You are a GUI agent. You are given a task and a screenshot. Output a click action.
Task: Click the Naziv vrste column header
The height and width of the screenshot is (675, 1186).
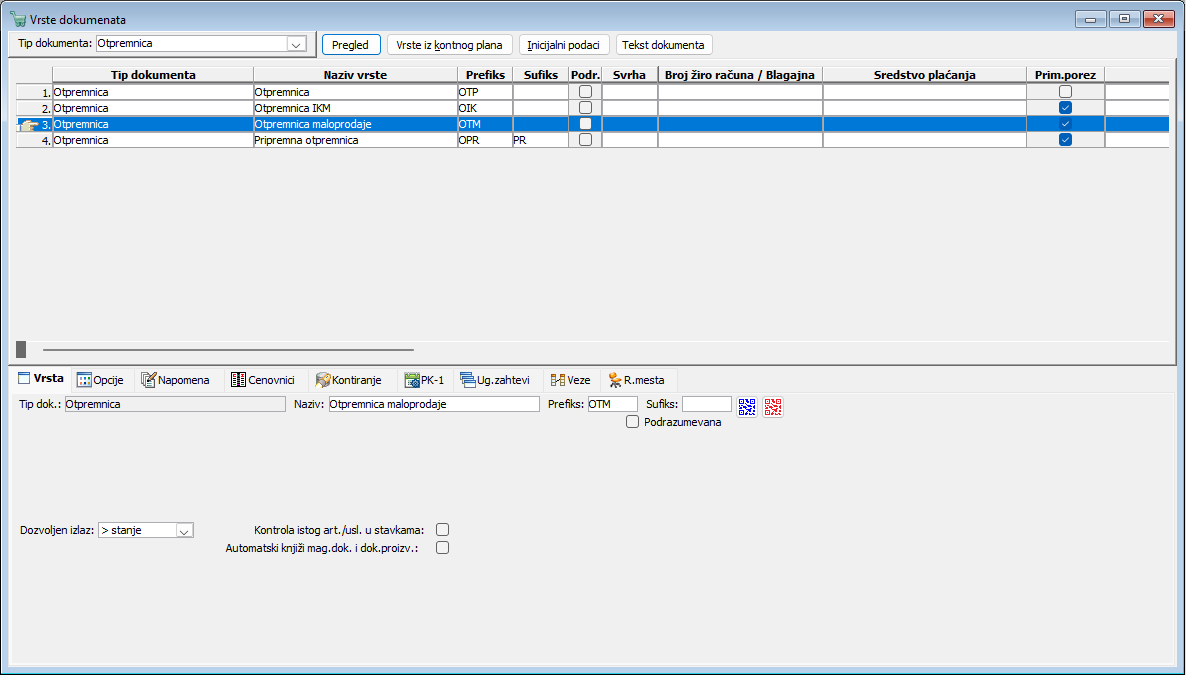coord(355,75)
